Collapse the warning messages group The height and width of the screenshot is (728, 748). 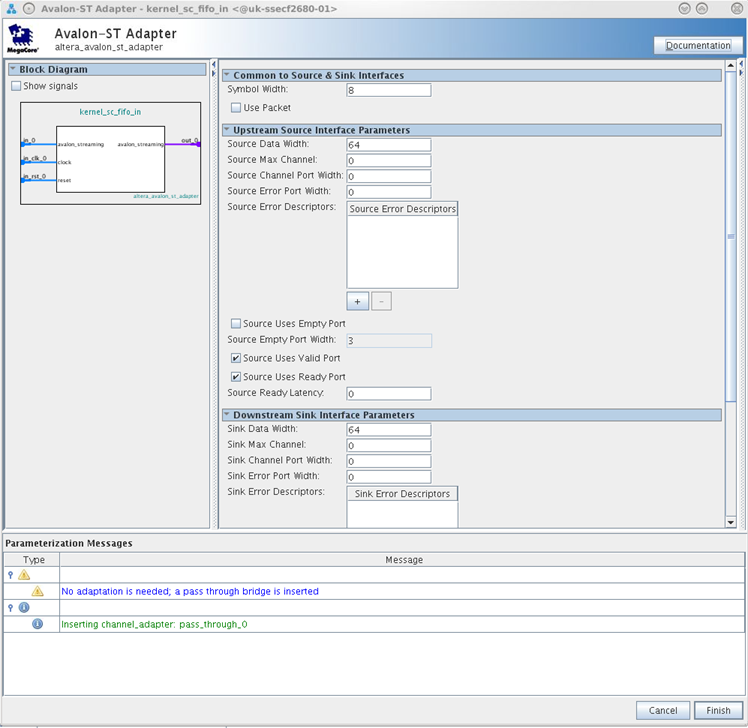(x=10, y=575)
